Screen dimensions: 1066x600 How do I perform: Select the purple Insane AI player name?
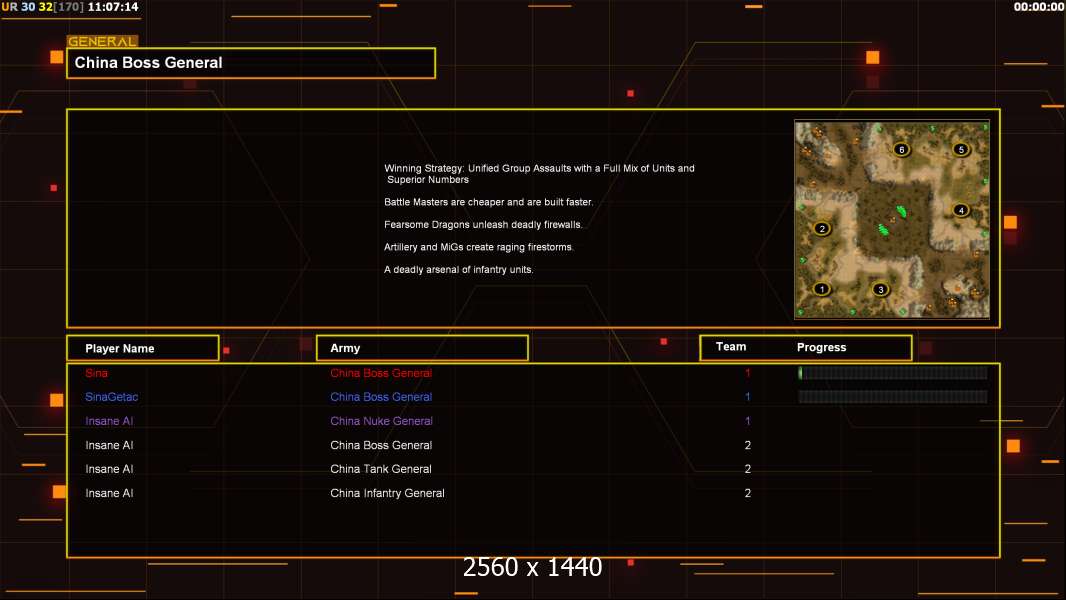109,421
